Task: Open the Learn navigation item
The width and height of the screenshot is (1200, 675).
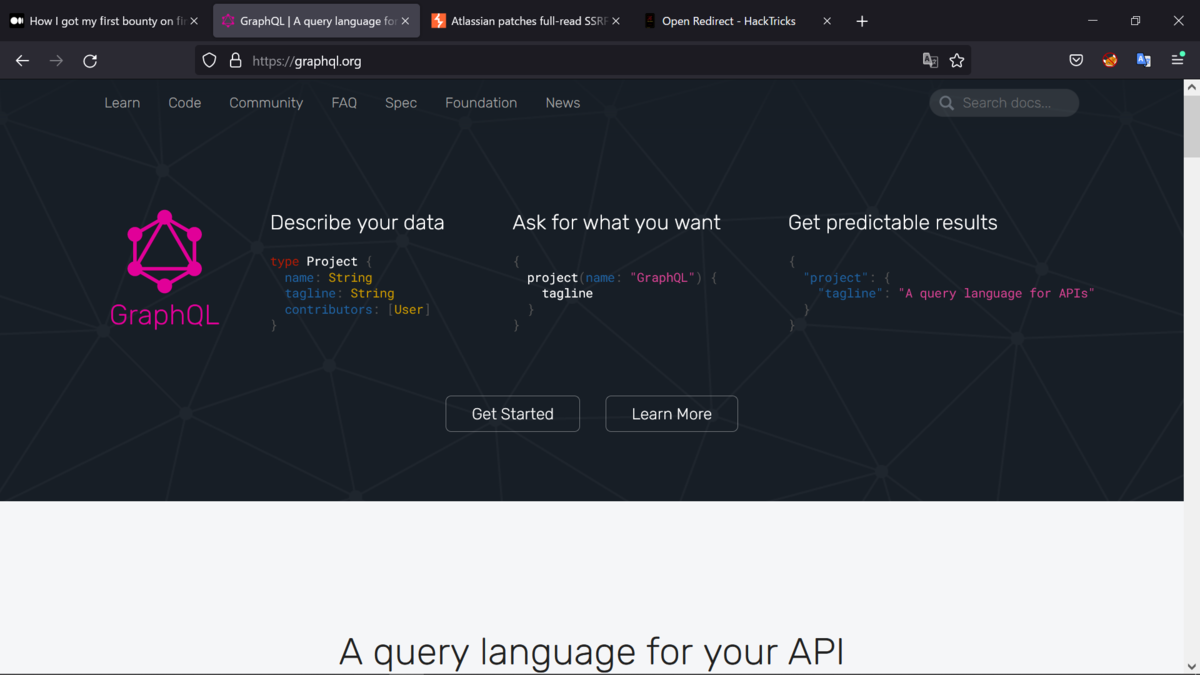Action: 122,103
